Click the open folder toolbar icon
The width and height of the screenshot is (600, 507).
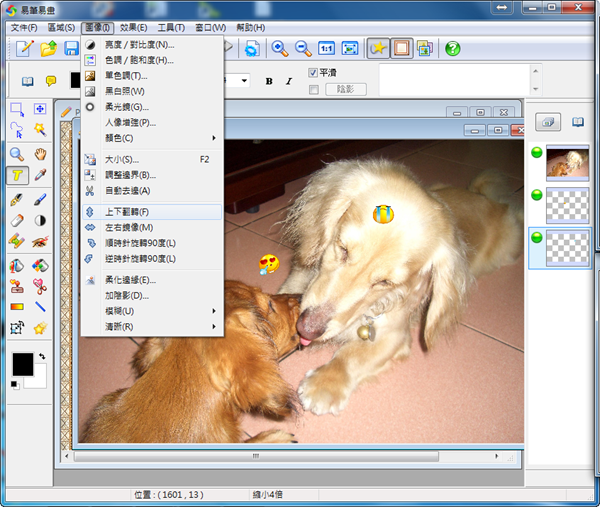tap(49, 49)
